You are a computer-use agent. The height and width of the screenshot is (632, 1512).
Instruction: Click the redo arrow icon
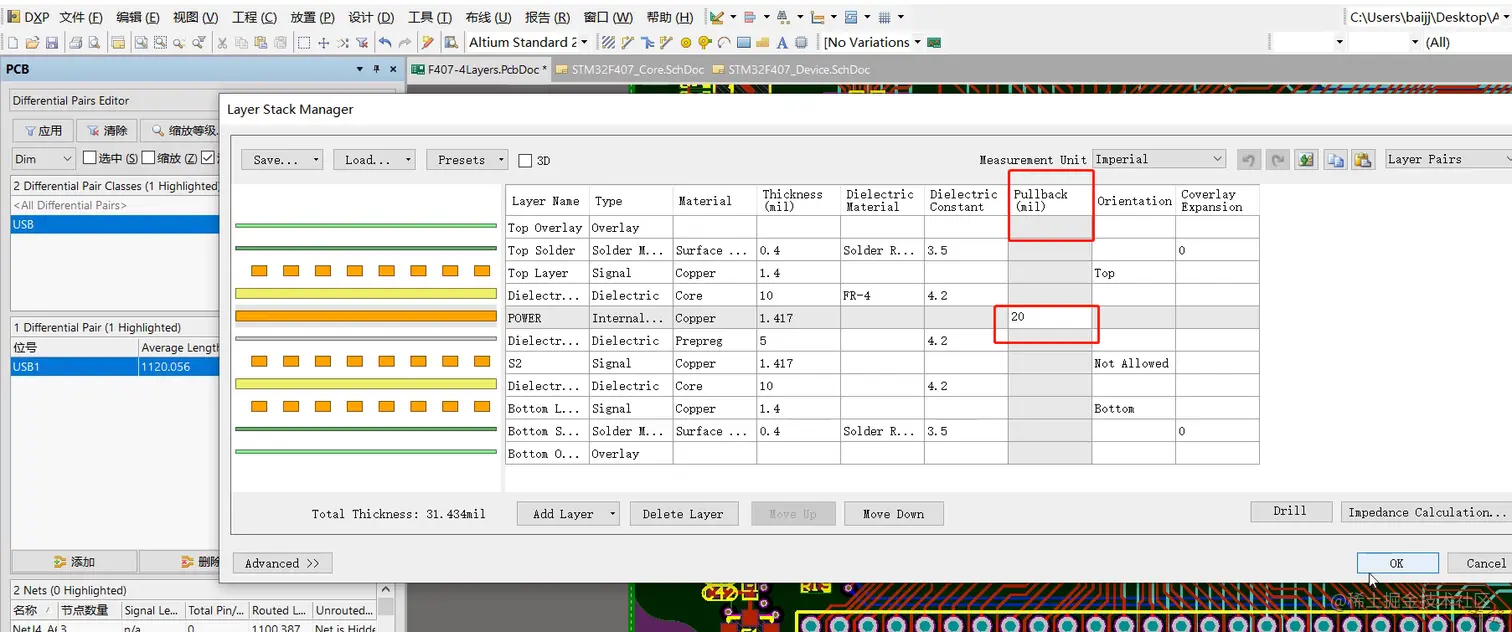pos(405,43)
